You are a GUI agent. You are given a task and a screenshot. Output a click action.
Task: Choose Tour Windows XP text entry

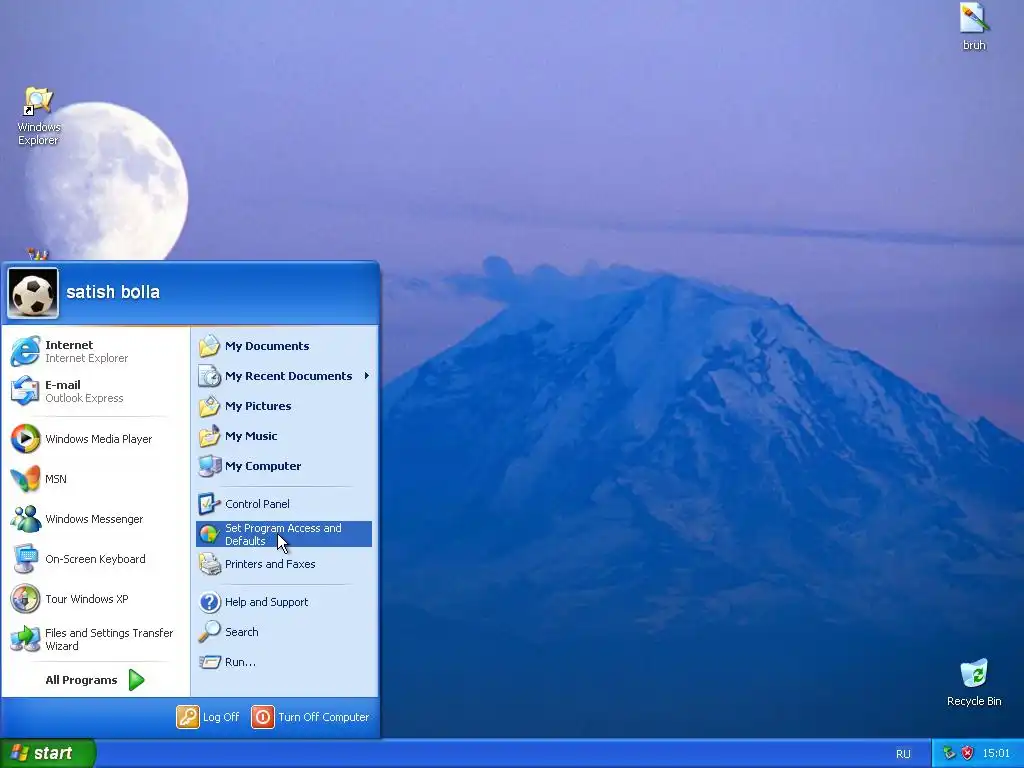(x=87, y=599)
